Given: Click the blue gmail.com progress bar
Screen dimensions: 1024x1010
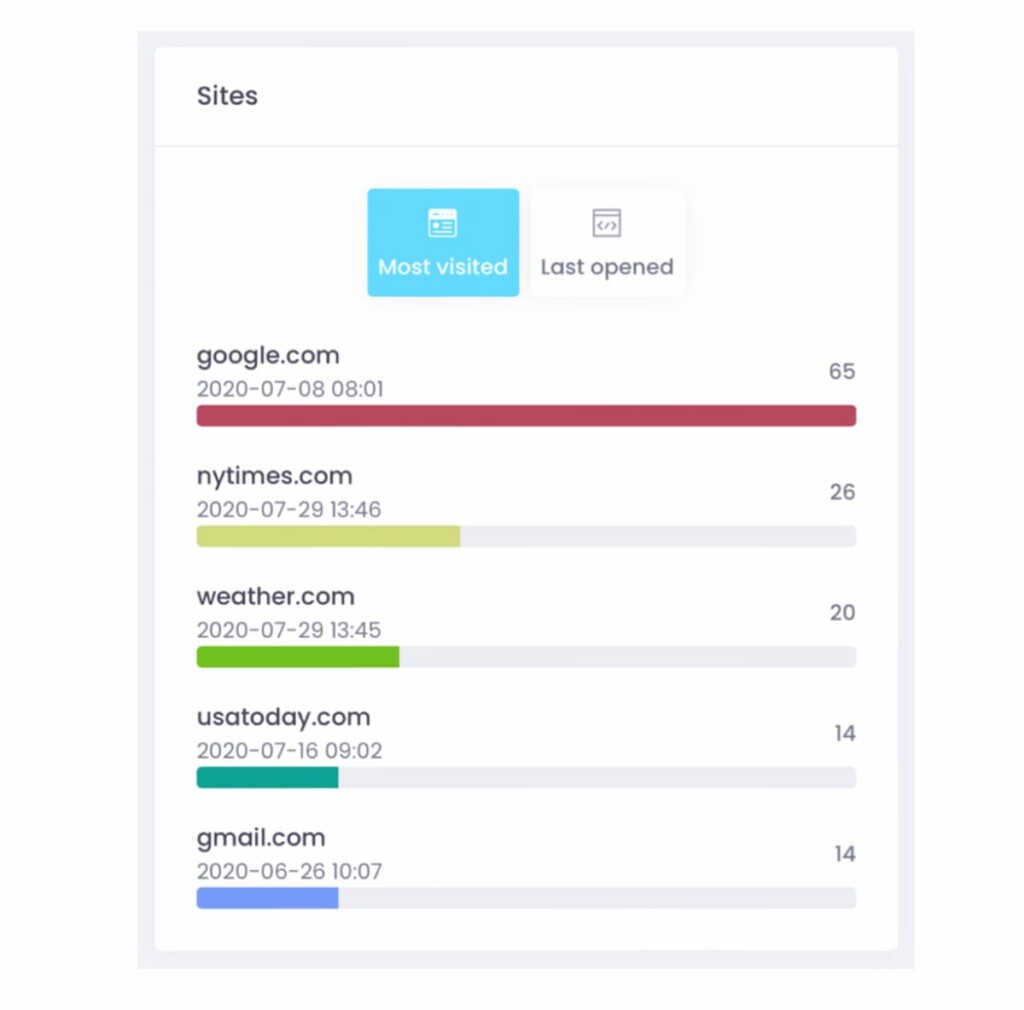Looking at the screenshot, I should [267, 898].
